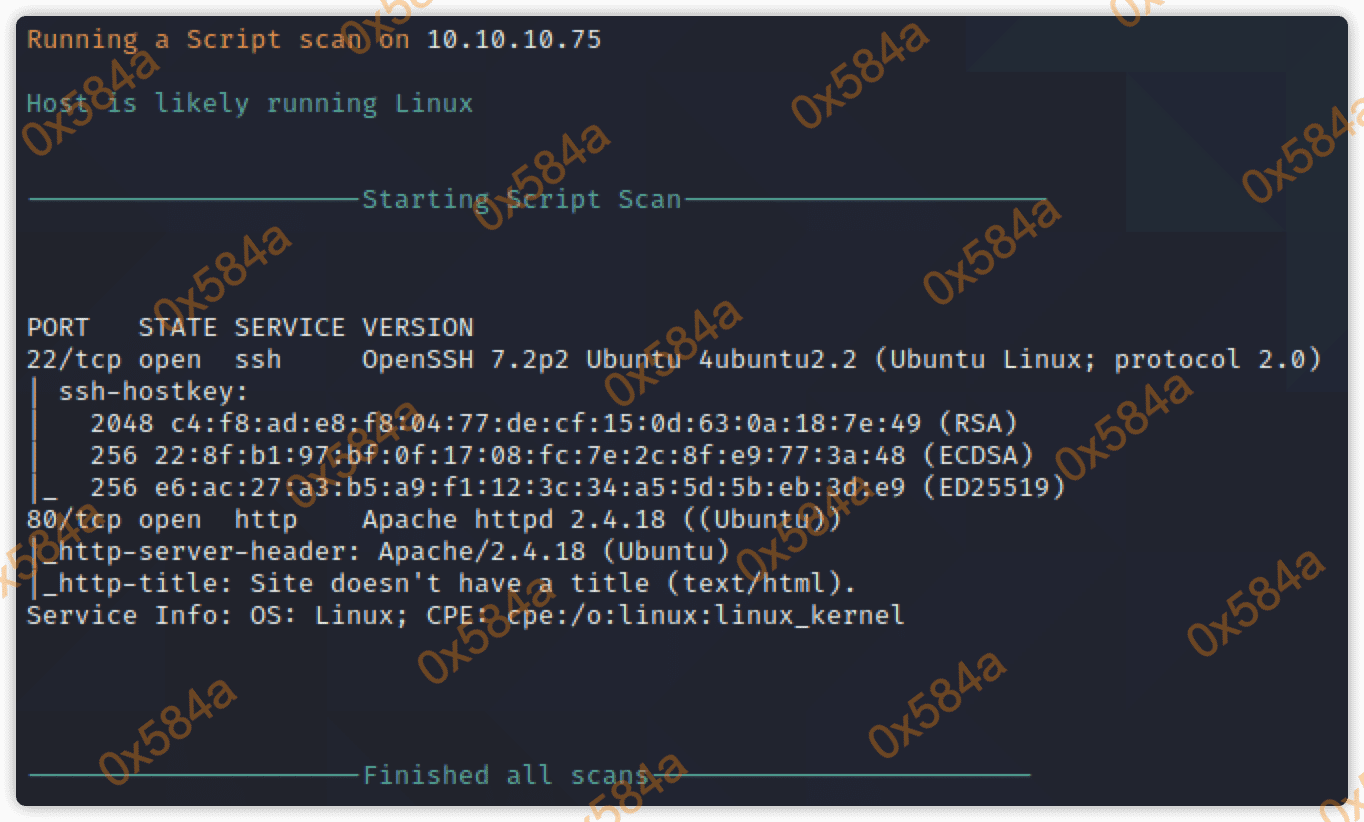This screenshot has width=1364, height=822.
Task: Click the http-title line
Action: (x=449, y=584)
